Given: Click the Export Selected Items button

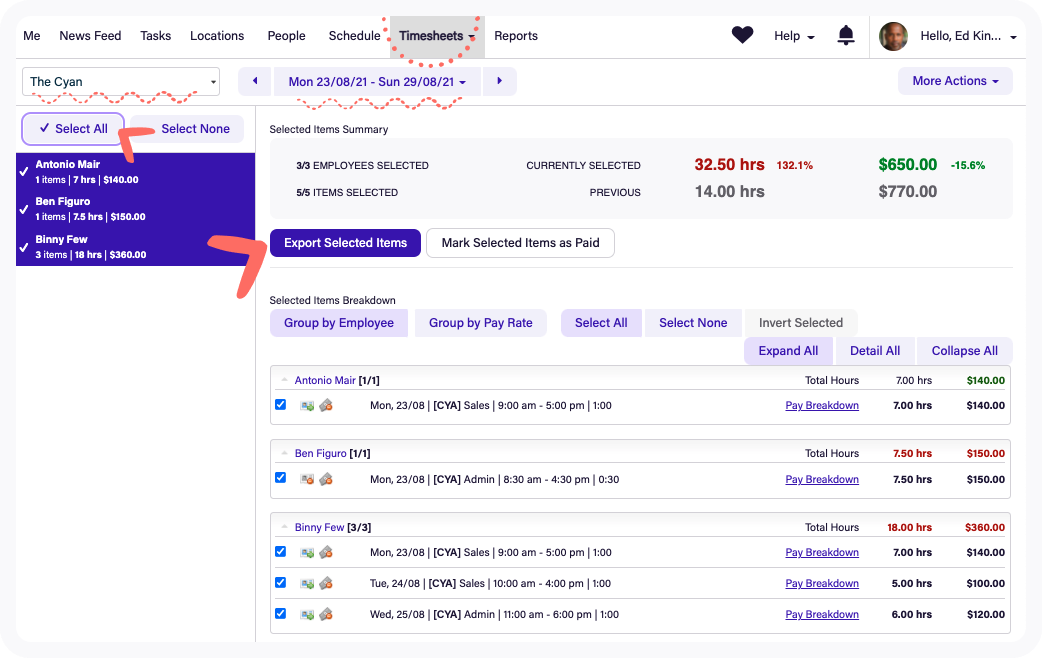Looking at the screenshot, I should pos(344,243).
